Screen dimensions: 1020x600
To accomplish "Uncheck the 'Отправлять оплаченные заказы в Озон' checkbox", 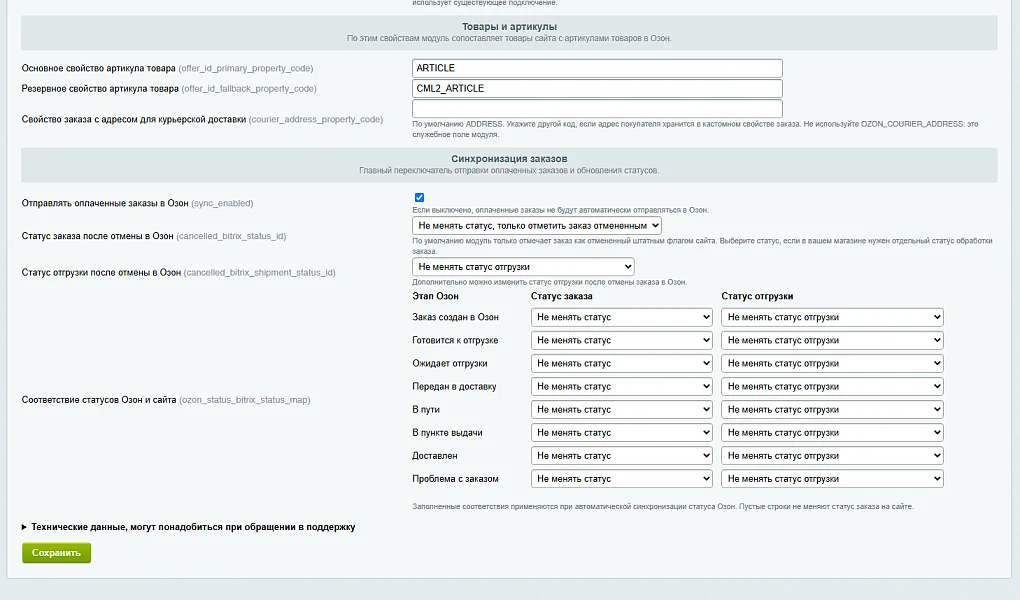I will click(419, 197).
